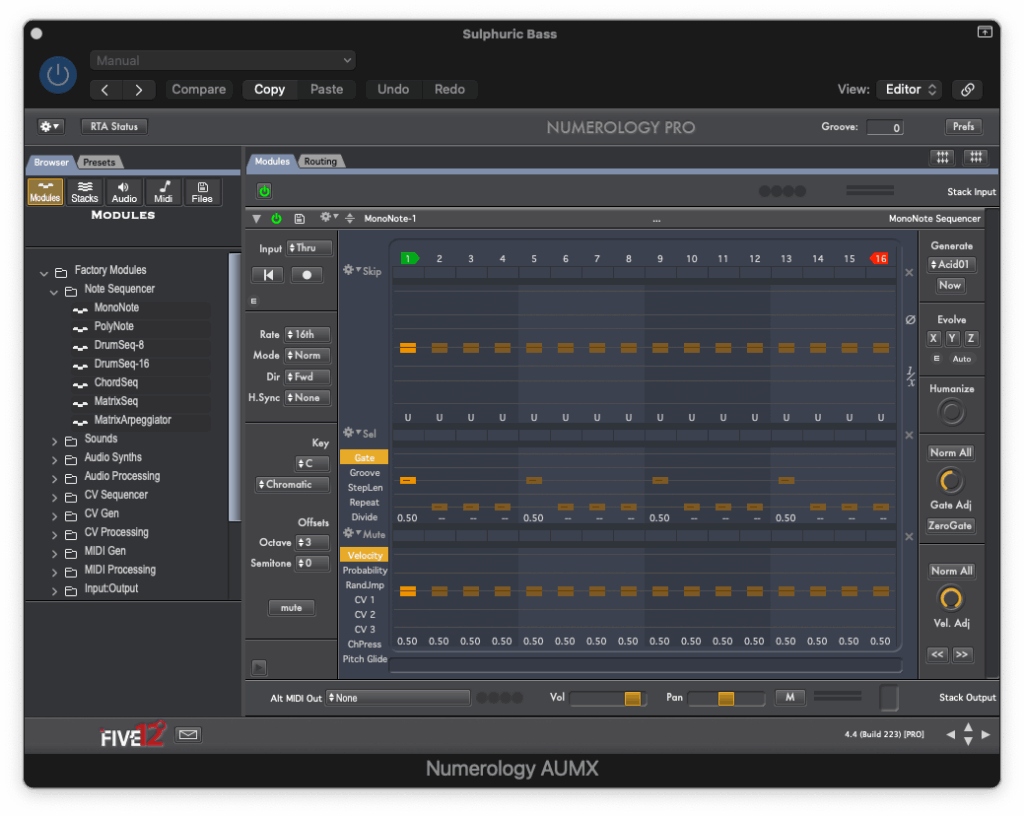Select the Browser tab
The height and width of the screenshot is (816, 1024).
click(x=51, y=162)
